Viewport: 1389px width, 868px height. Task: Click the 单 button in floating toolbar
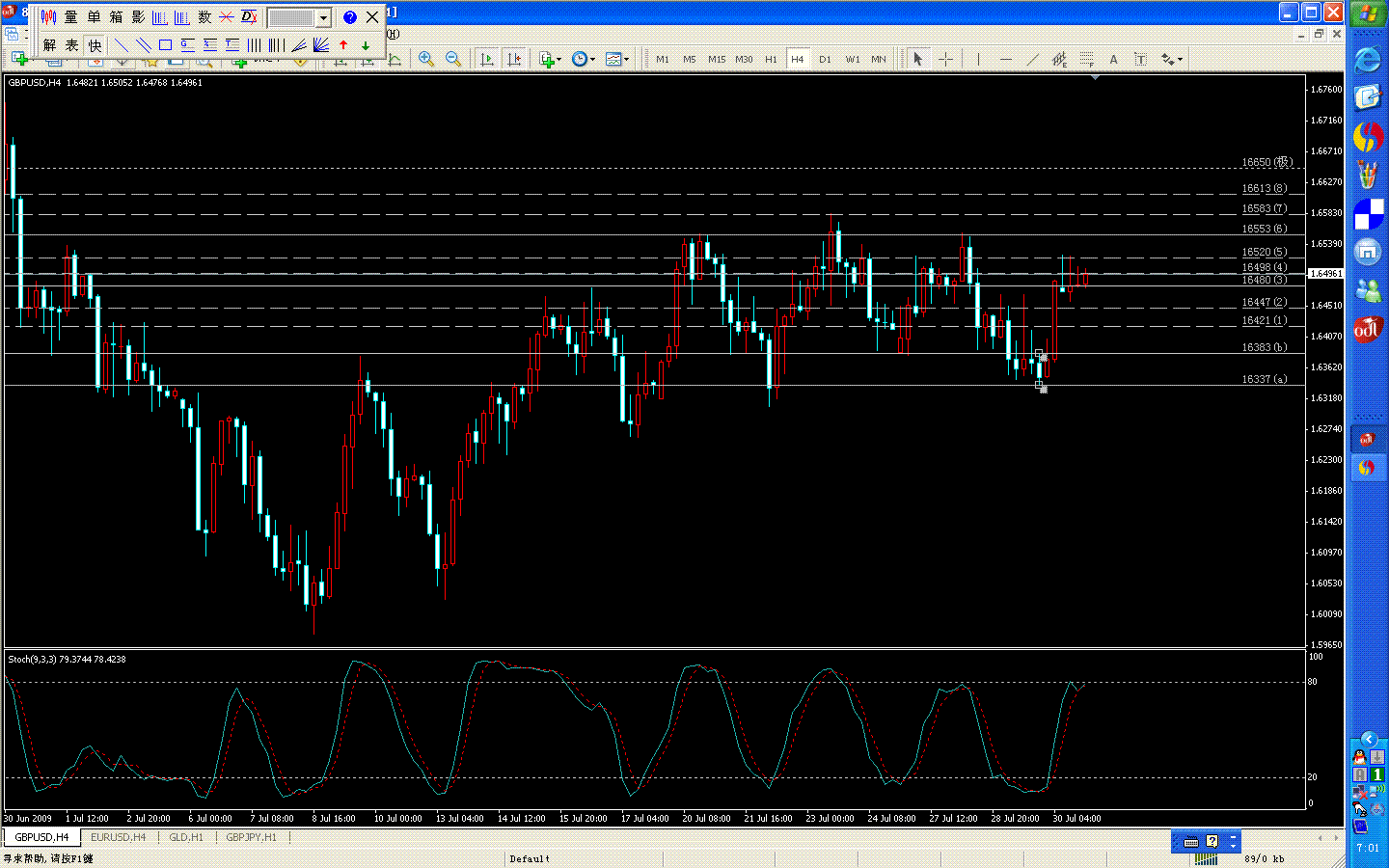94,17
